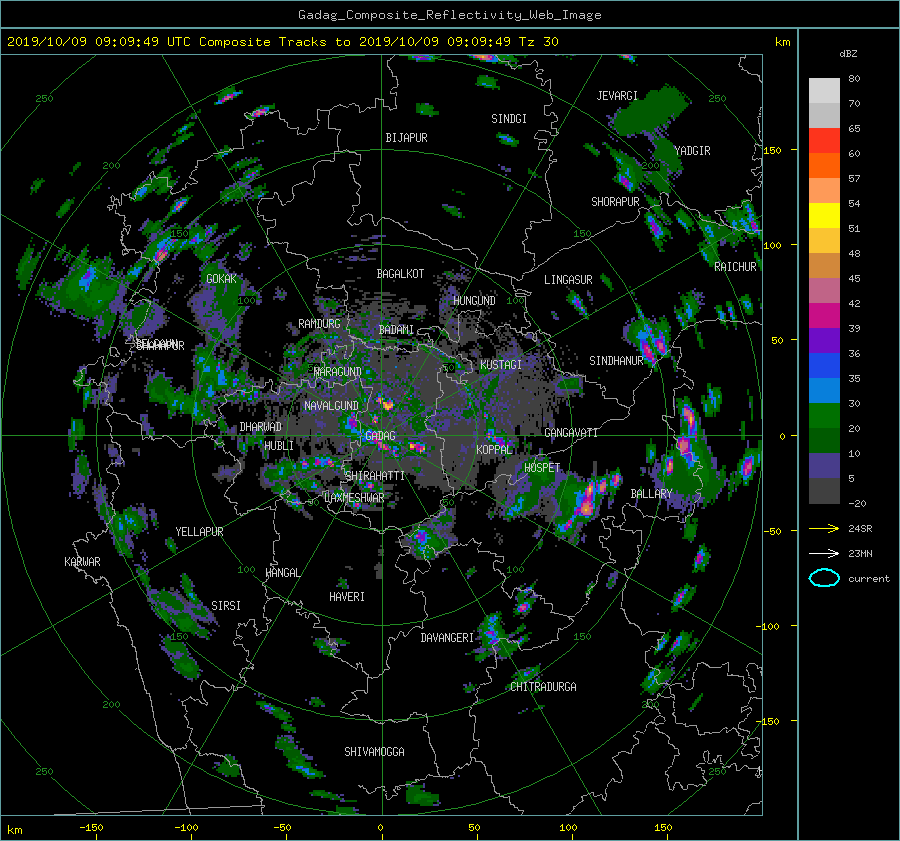The width and height of the screenshot is (900, 841).
Task: Click the RAICHUR city label
Action: 735,267
